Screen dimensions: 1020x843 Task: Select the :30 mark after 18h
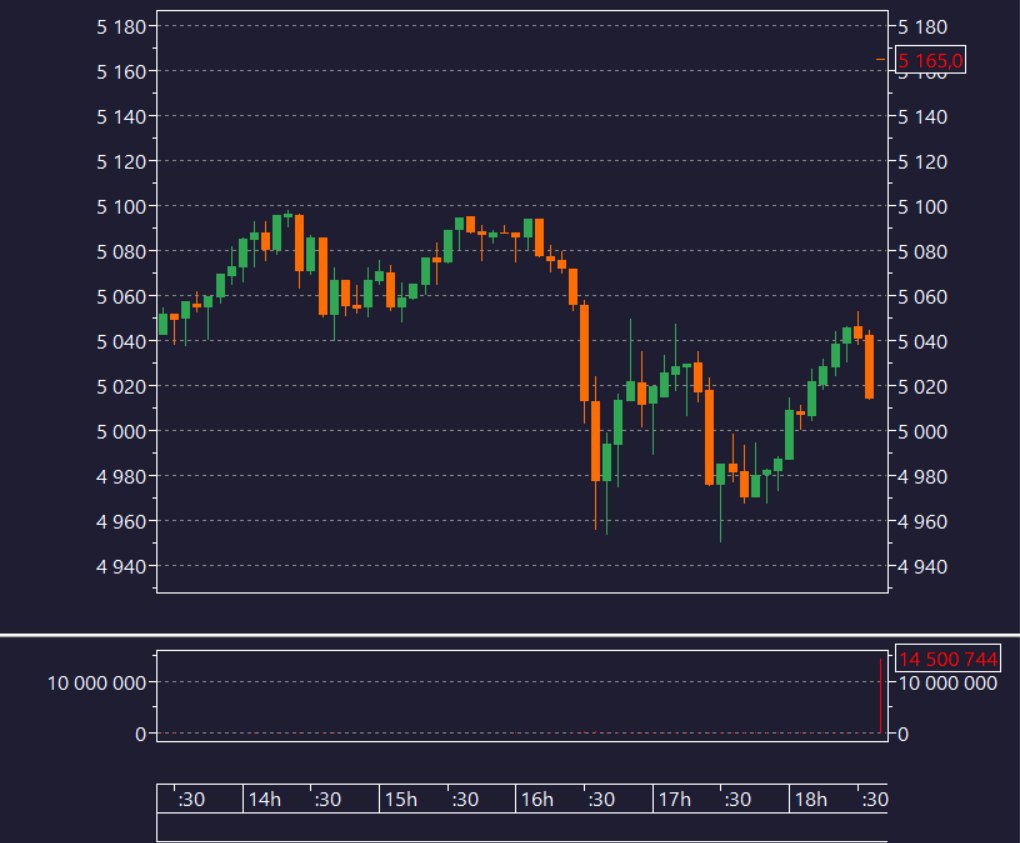click(874, 799)
